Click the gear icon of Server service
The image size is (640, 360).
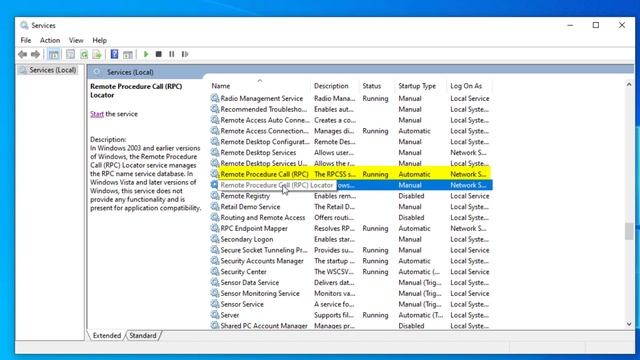click(x=215, y=315)
